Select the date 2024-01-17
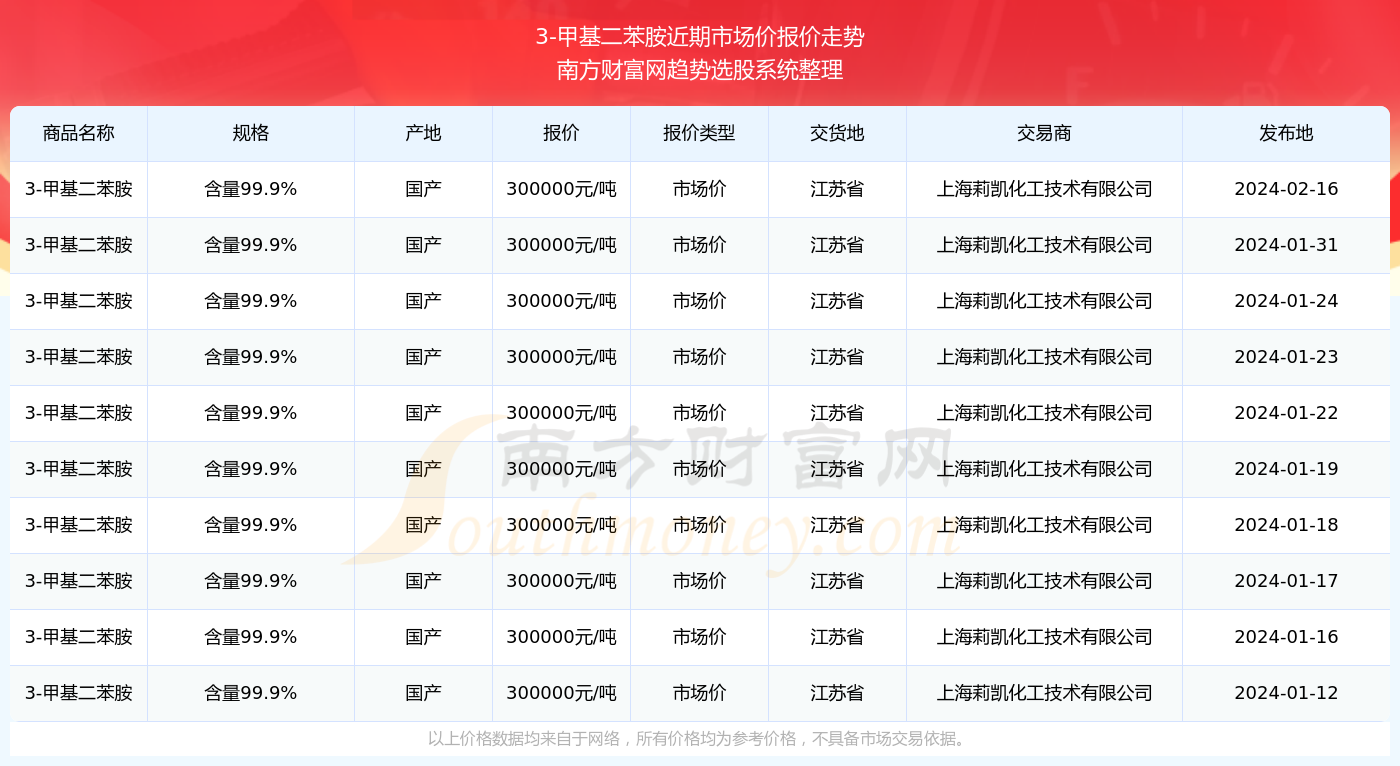The image size is (1400, 766). click(x=1286, y=581)
